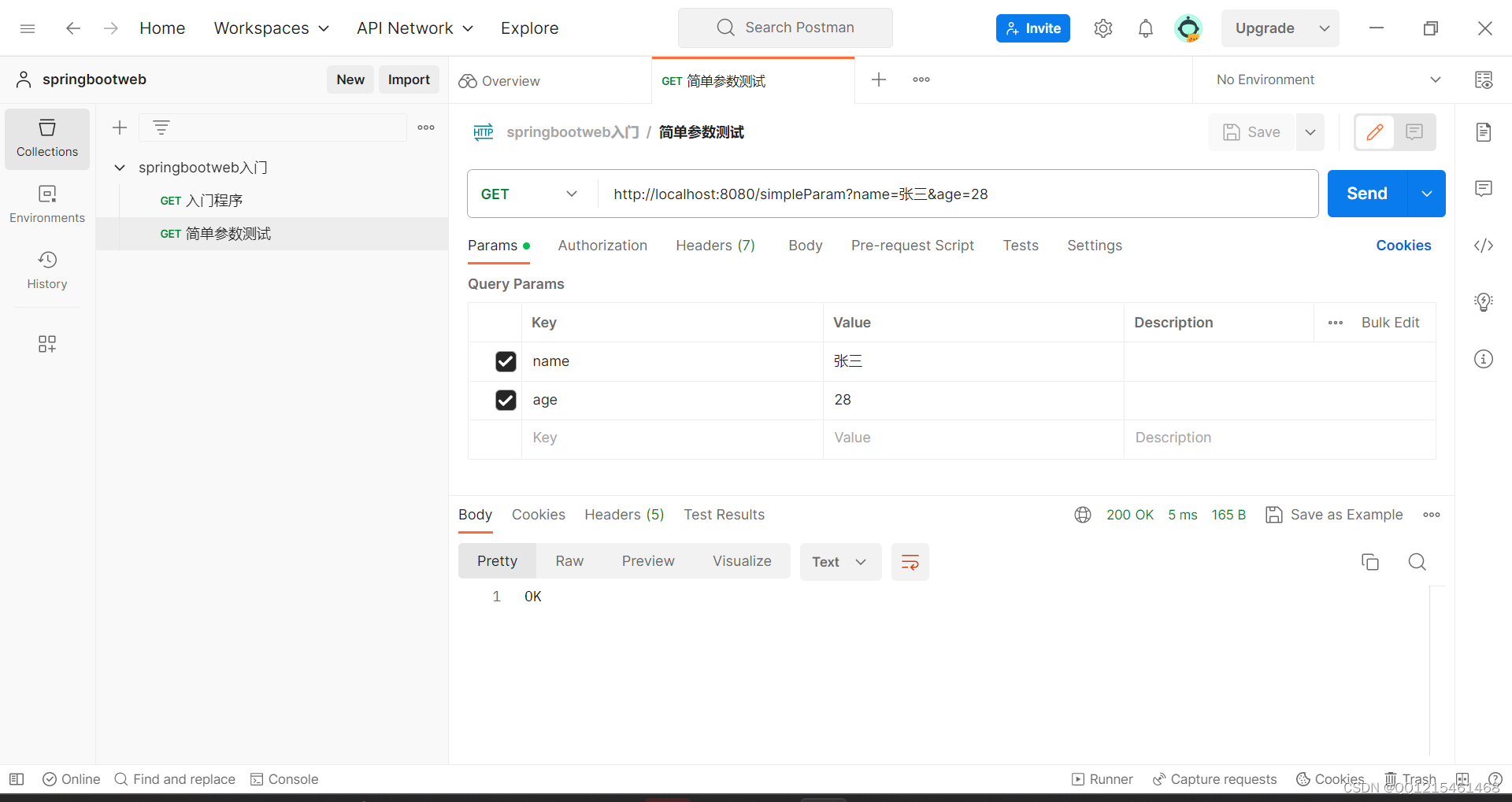The image size is (1512, 802).
Task: Open the help question mark icon
Action: pos(1495,779)
